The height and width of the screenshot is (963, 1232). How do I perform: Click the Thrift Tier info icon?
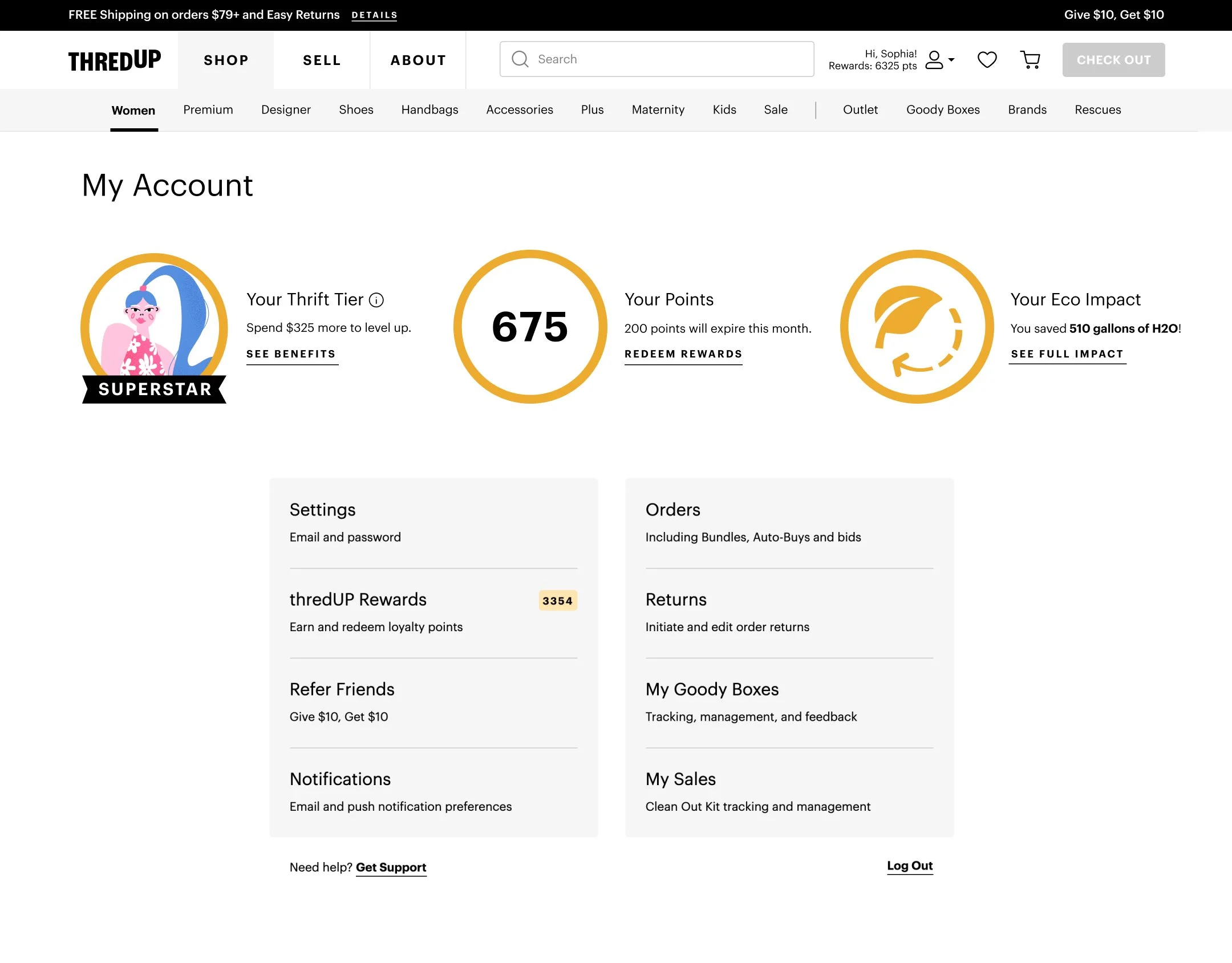click(376, 300)
